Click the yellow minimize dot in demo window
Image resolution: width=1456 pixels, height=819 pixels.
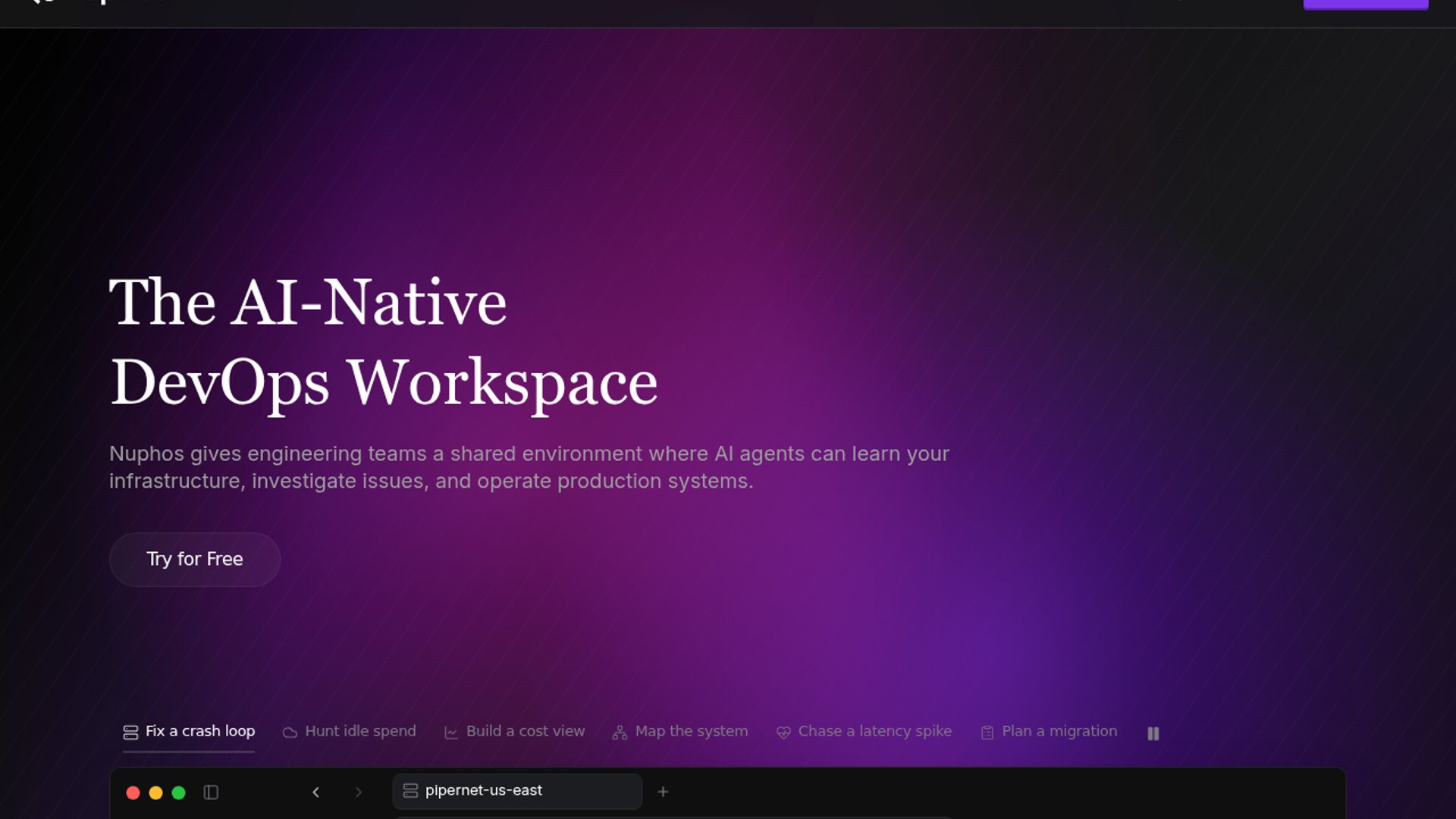[155, 792]
